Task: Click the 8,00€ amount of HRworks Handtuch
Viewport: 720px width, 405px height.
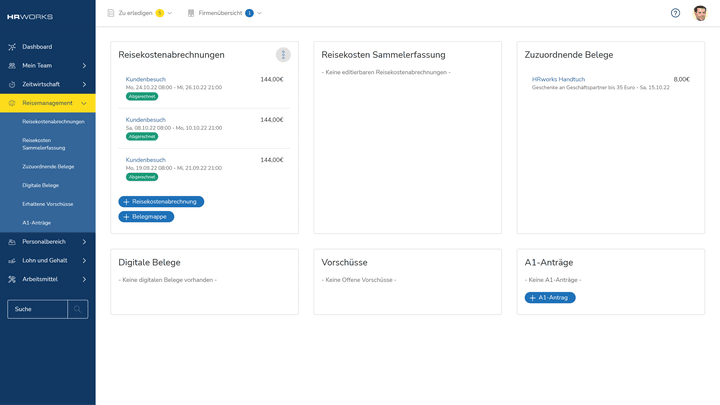Action: click(x=681, y=79)
